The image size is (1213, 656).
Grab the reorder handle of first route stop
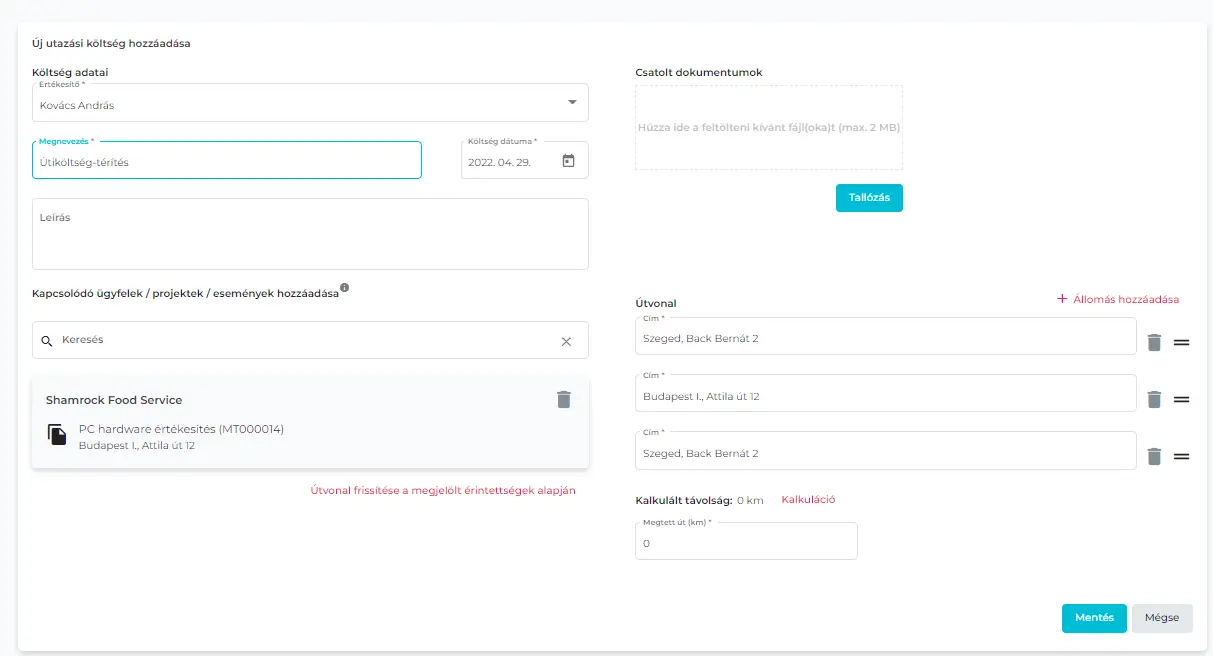1181,342
